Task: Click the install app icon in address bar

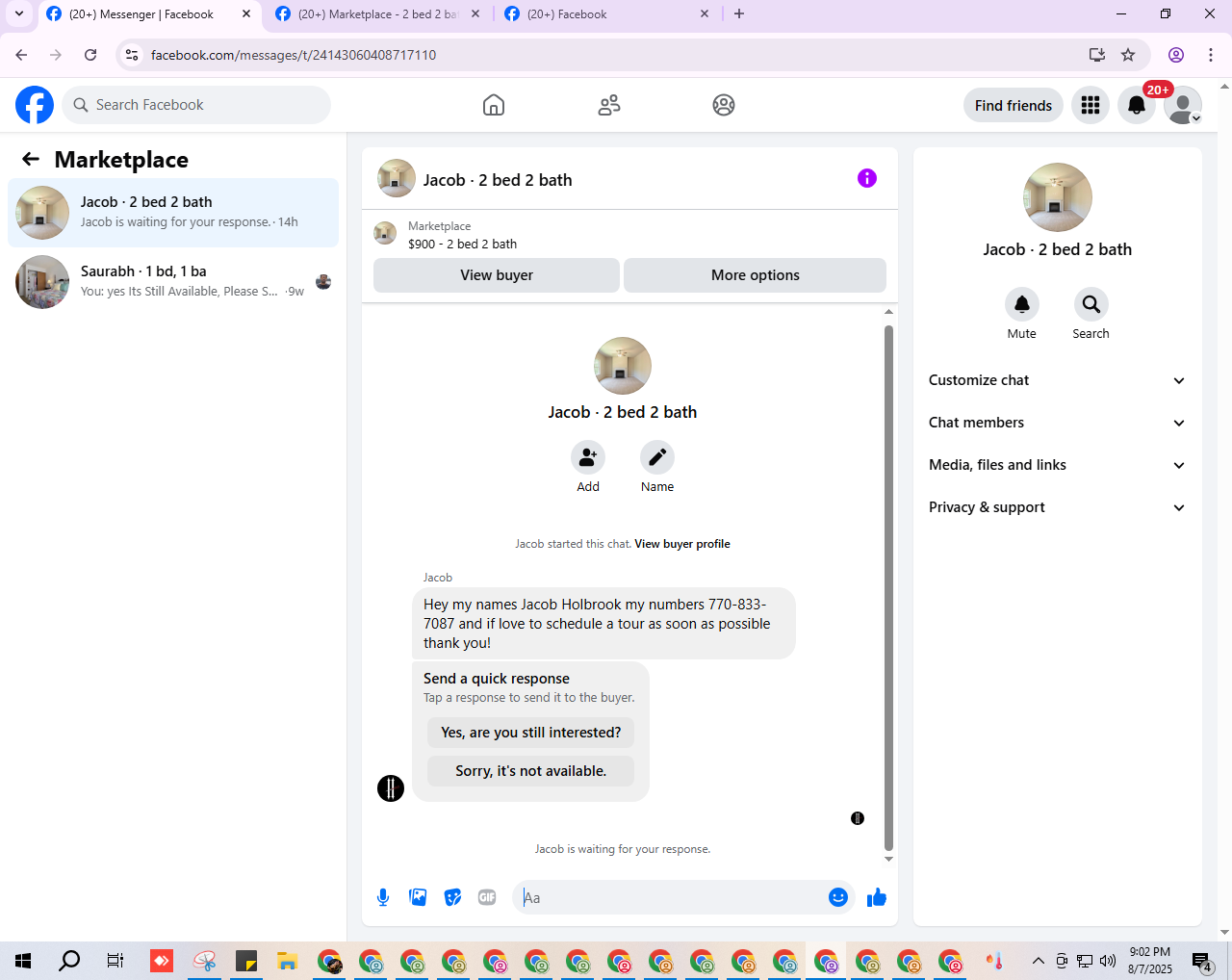Action: click(x=1096, y=55)
